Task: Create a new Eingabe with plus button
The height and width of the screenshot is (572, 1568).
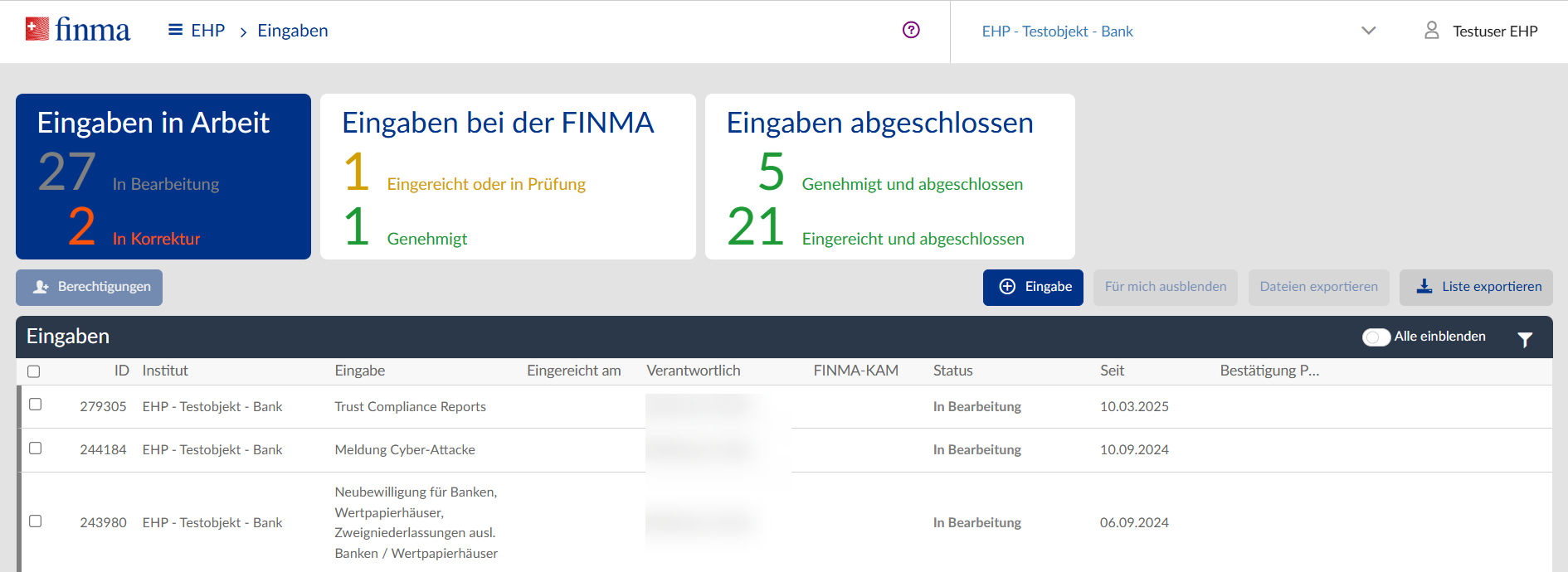Action: click(1033, 287)
